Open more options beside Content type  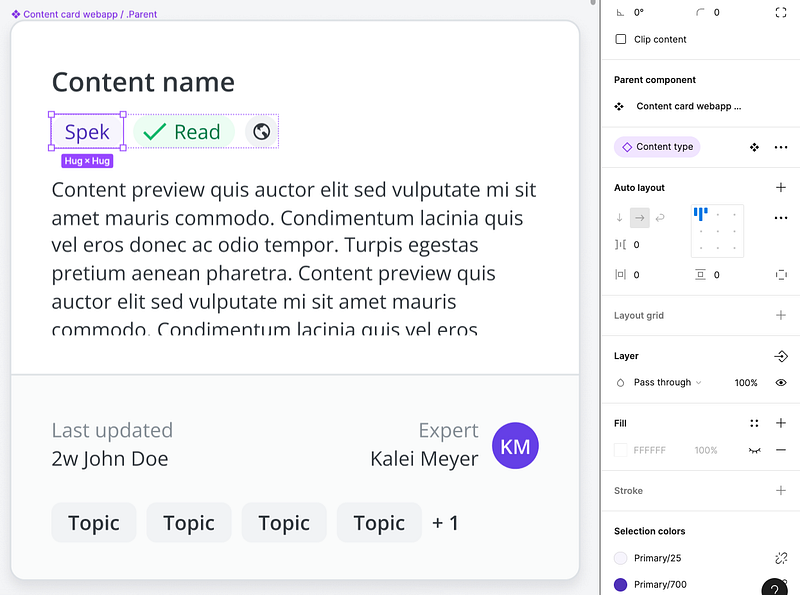coord(781,147)
